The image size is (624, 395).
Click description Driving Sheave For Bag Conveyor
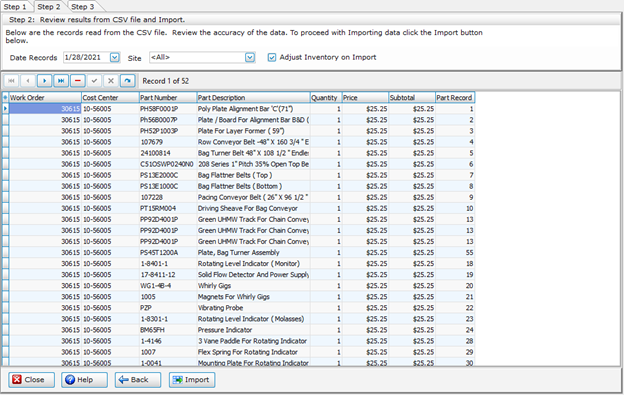coord(253,208)
